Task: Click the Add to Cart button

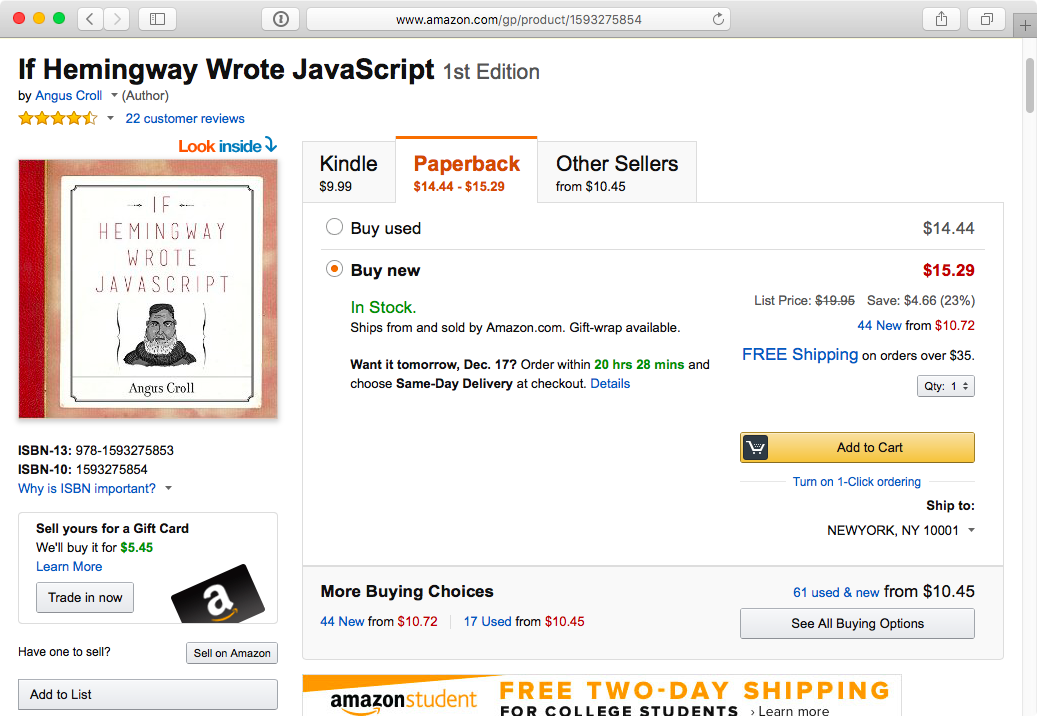Action: 857,448
